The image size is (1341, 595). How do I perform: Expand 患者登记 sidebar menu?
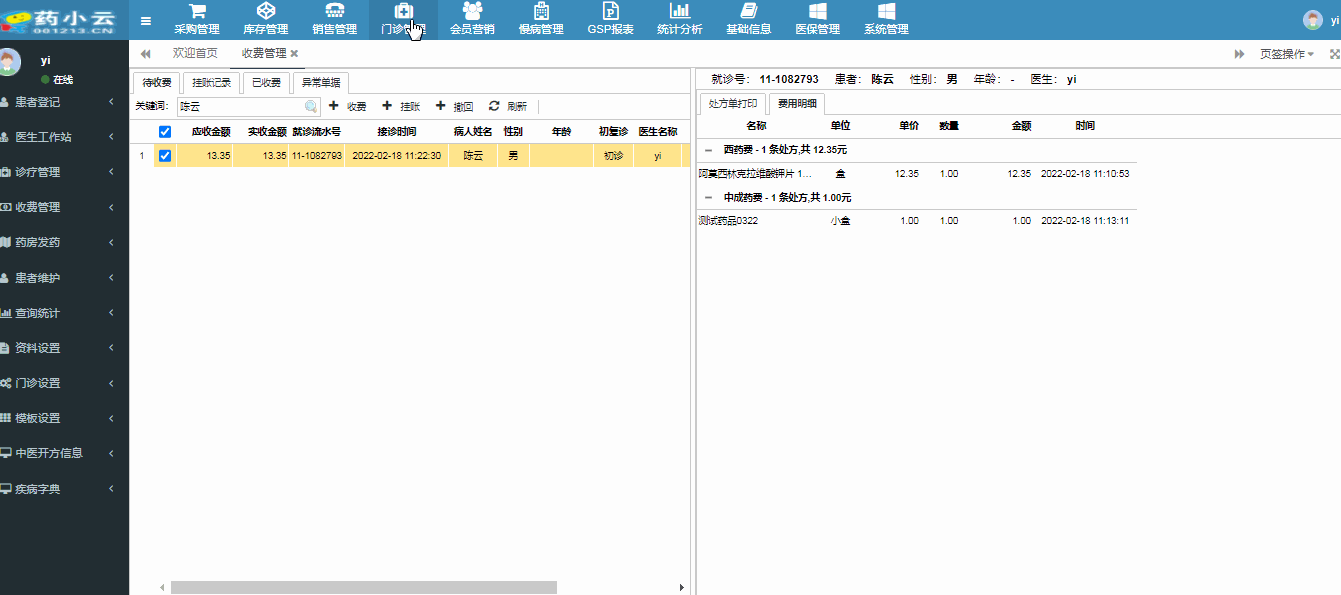pos(65,102)
